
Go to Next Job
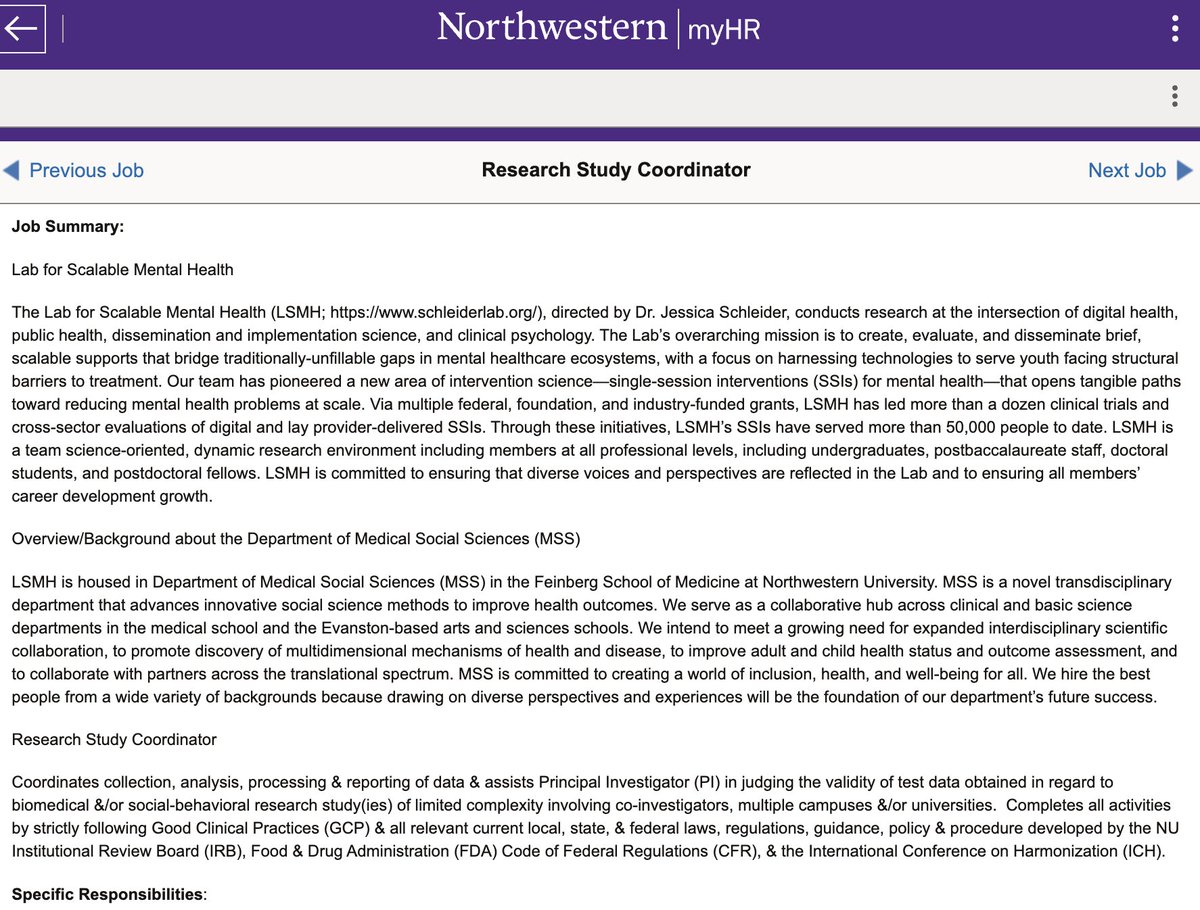[x=1127, y=170]
